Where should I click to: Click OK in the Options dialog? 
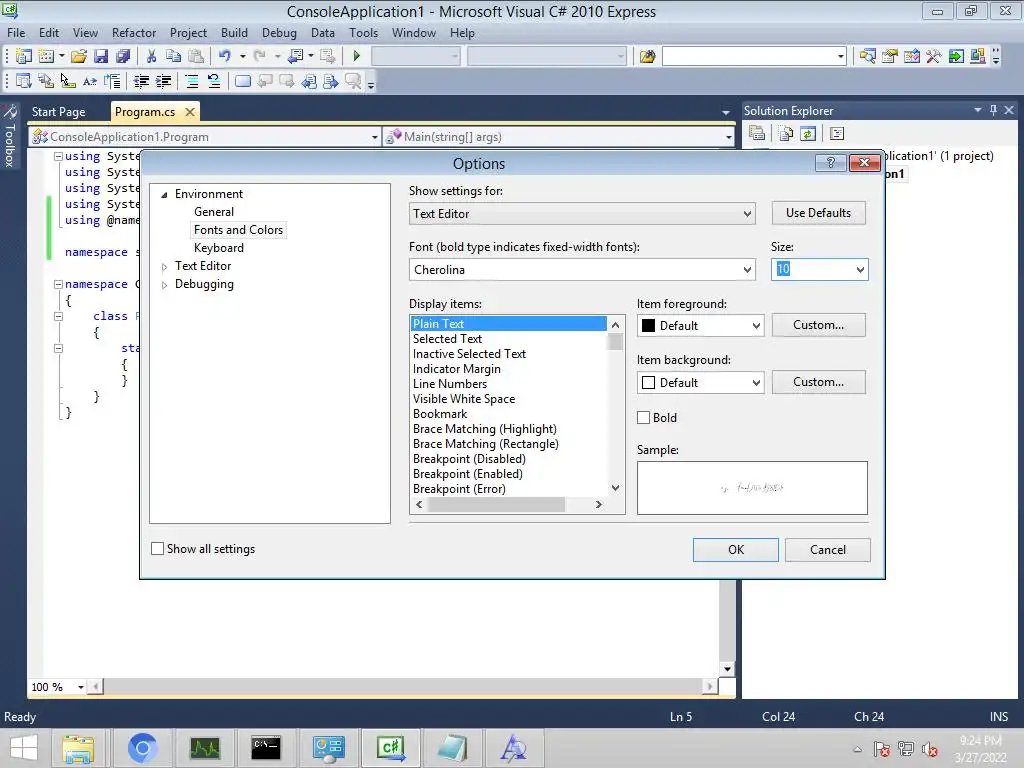[x=736, y=550]
